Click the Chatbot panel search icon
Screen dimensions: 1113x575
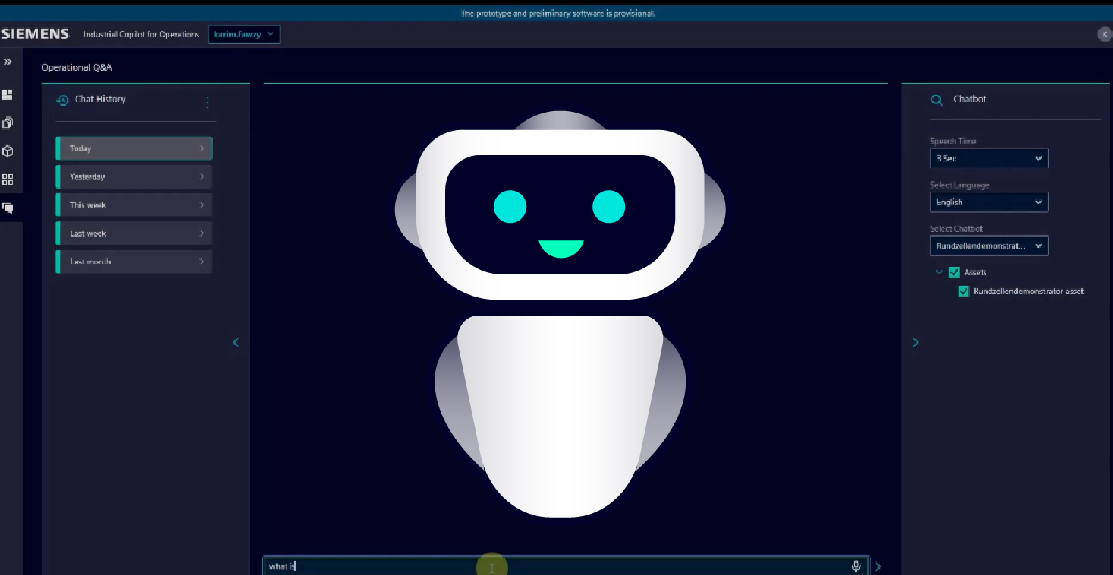click(x=936, y=100)
